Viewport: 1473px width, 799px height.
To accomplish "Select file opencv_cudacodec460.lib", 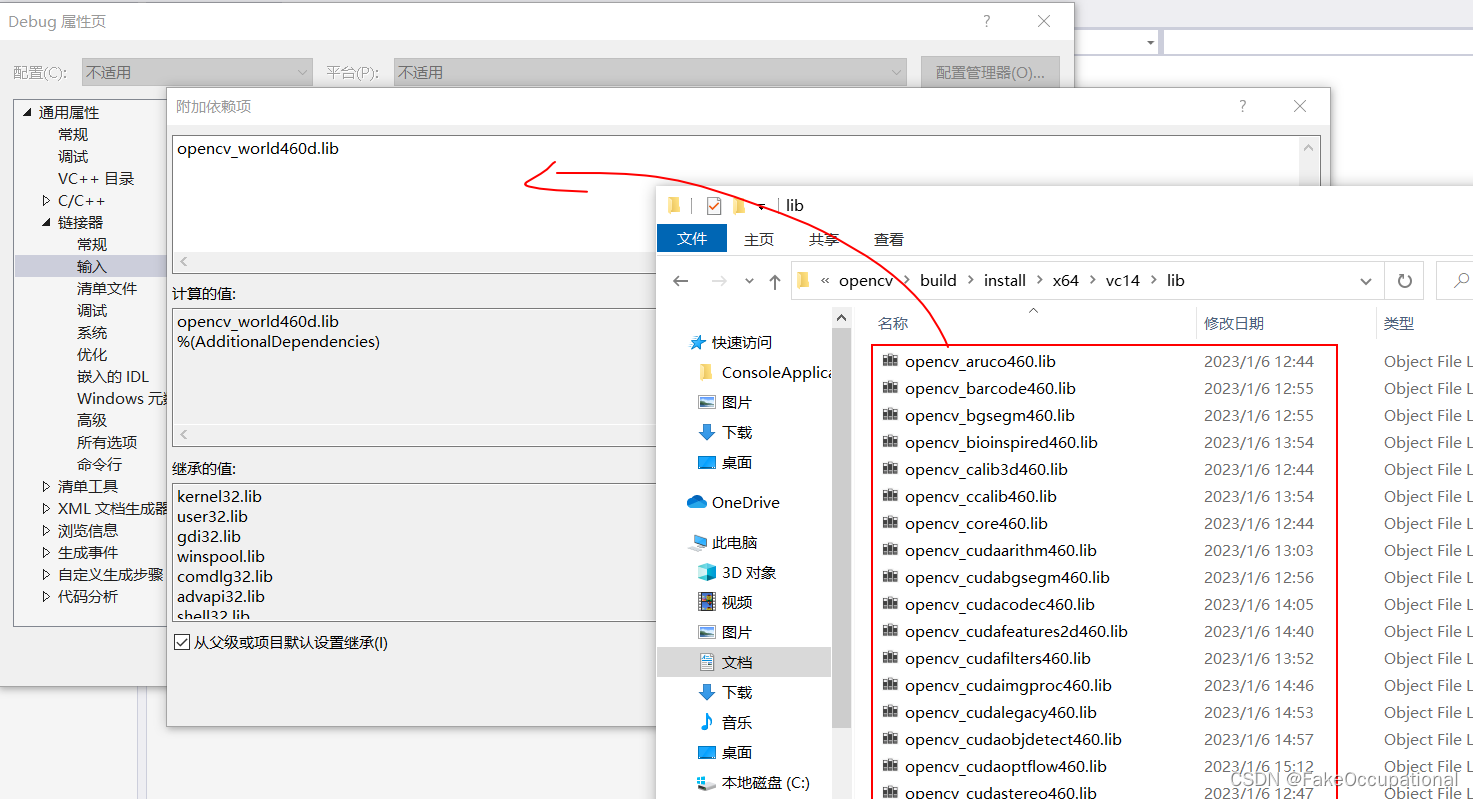I will [999, 604].
